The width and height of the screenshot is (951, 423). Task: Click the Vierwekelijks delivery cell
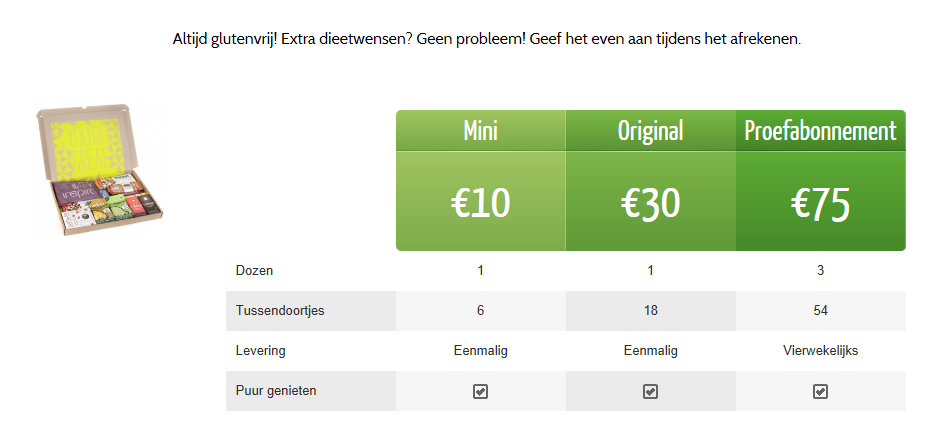821,351
